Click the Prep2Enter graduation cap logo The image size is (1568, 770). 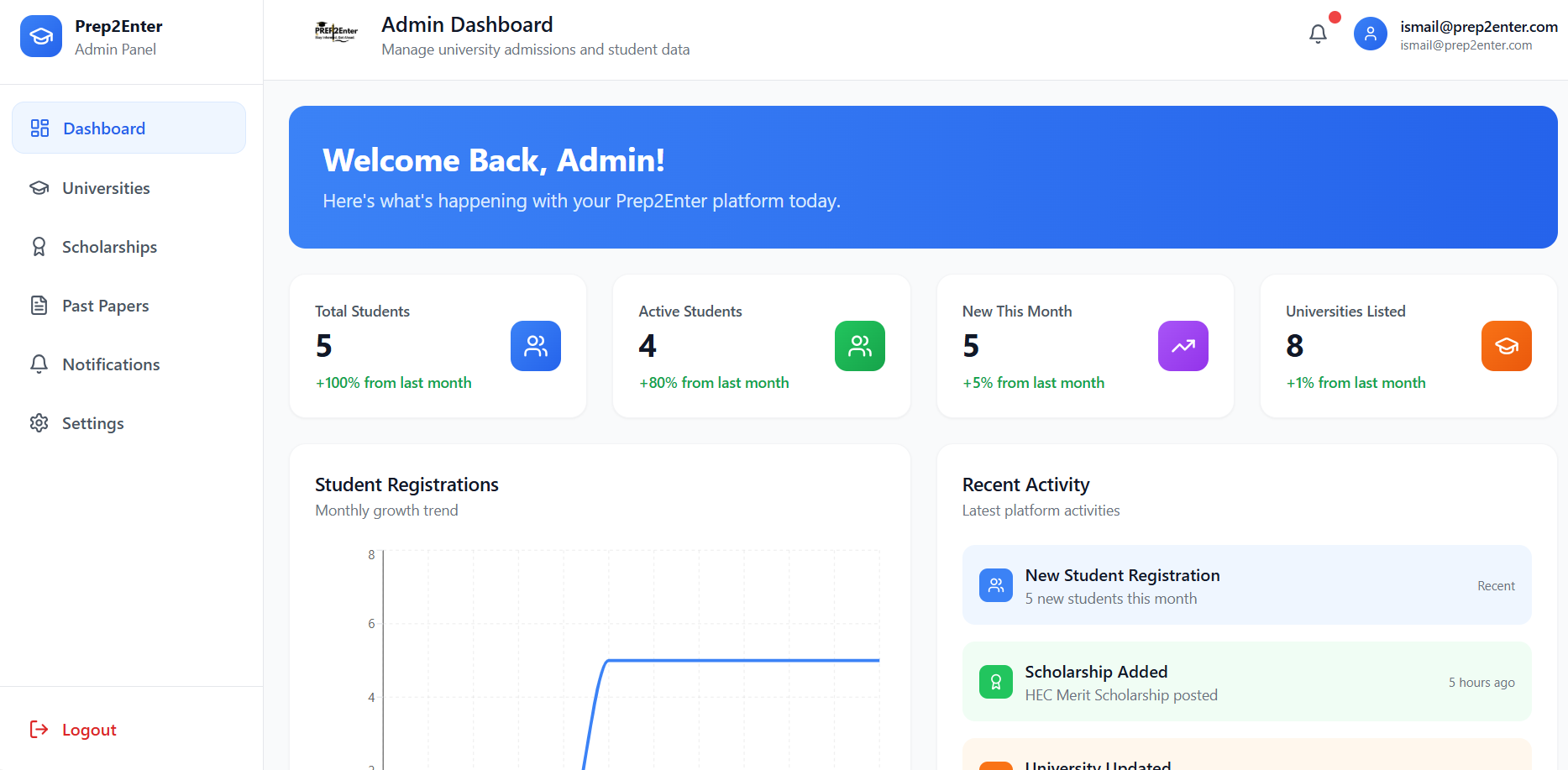[x=41, y=36]
